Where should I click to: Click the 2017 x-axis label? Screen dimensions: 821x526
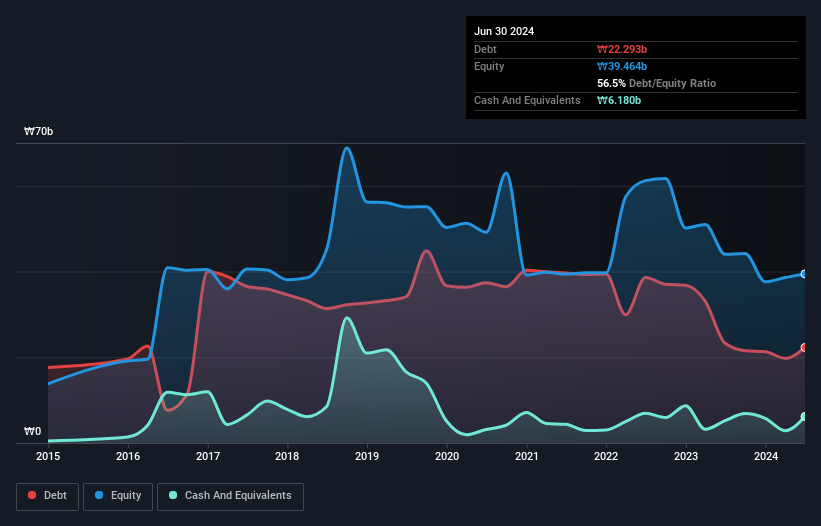point(208,456)
